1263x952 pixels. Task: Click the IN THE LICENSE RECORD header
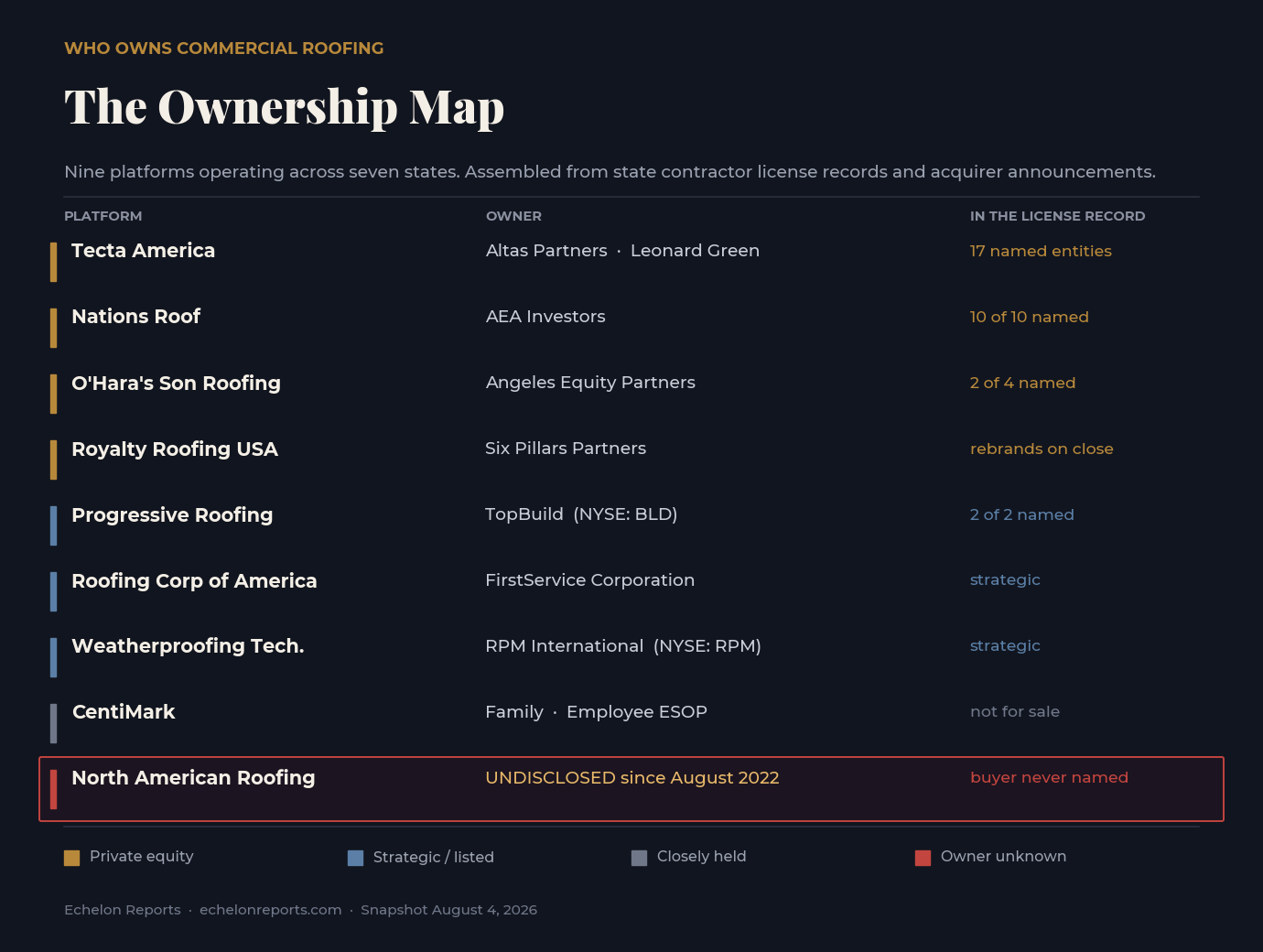coord(1057,216)
